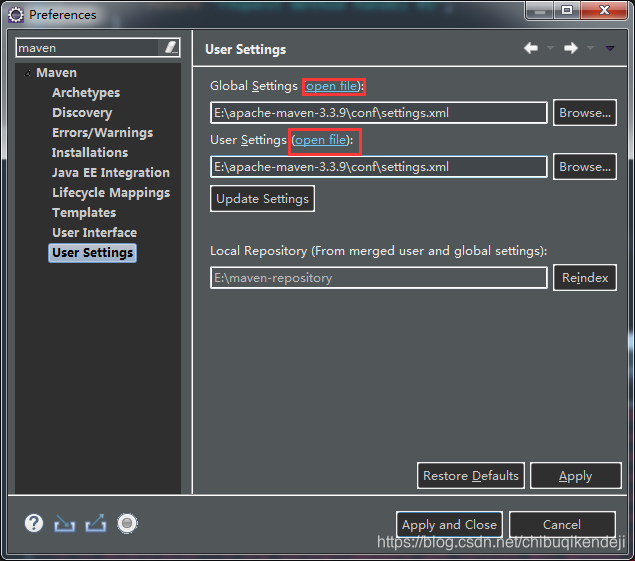Open the Archetypes preference page

pyautogui.click(x=86, y=93)
